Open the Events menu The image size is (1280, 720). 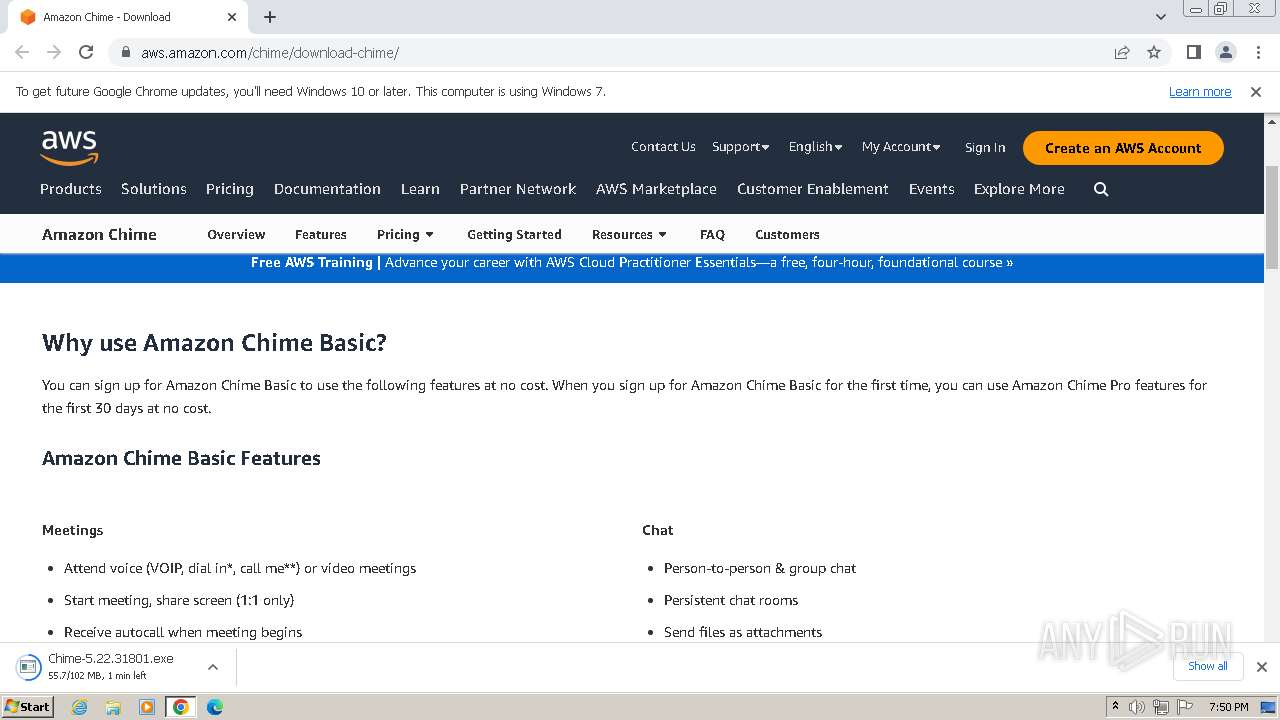point(932,189)
